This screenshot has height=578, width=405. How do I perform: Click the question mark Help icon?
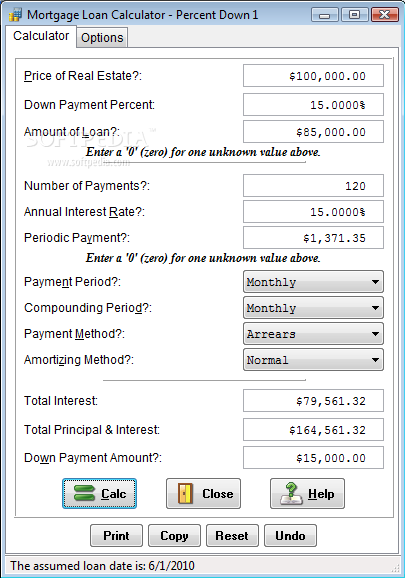291,493
